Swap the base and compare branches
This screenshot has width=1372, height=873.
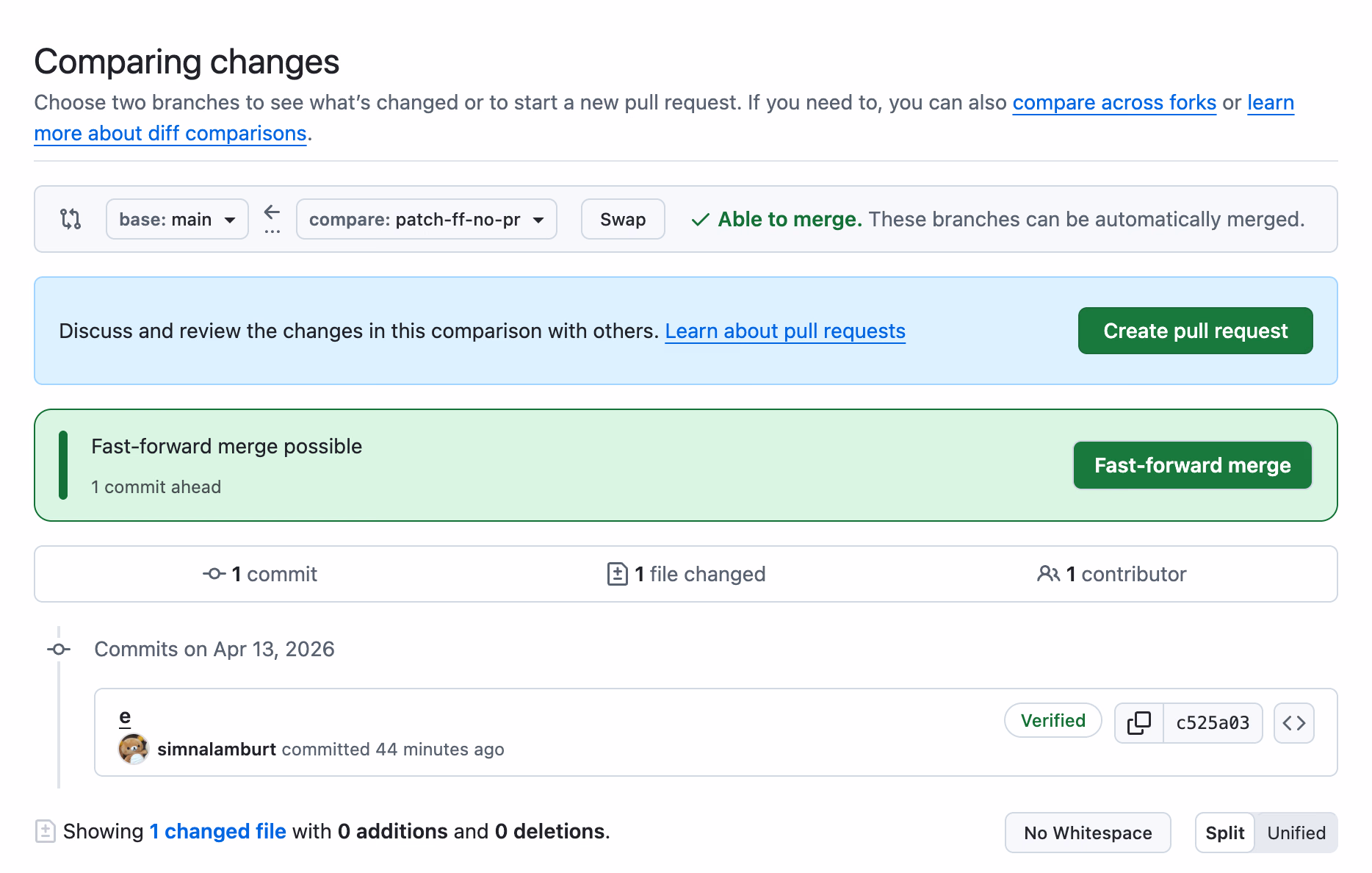(623, 219)
